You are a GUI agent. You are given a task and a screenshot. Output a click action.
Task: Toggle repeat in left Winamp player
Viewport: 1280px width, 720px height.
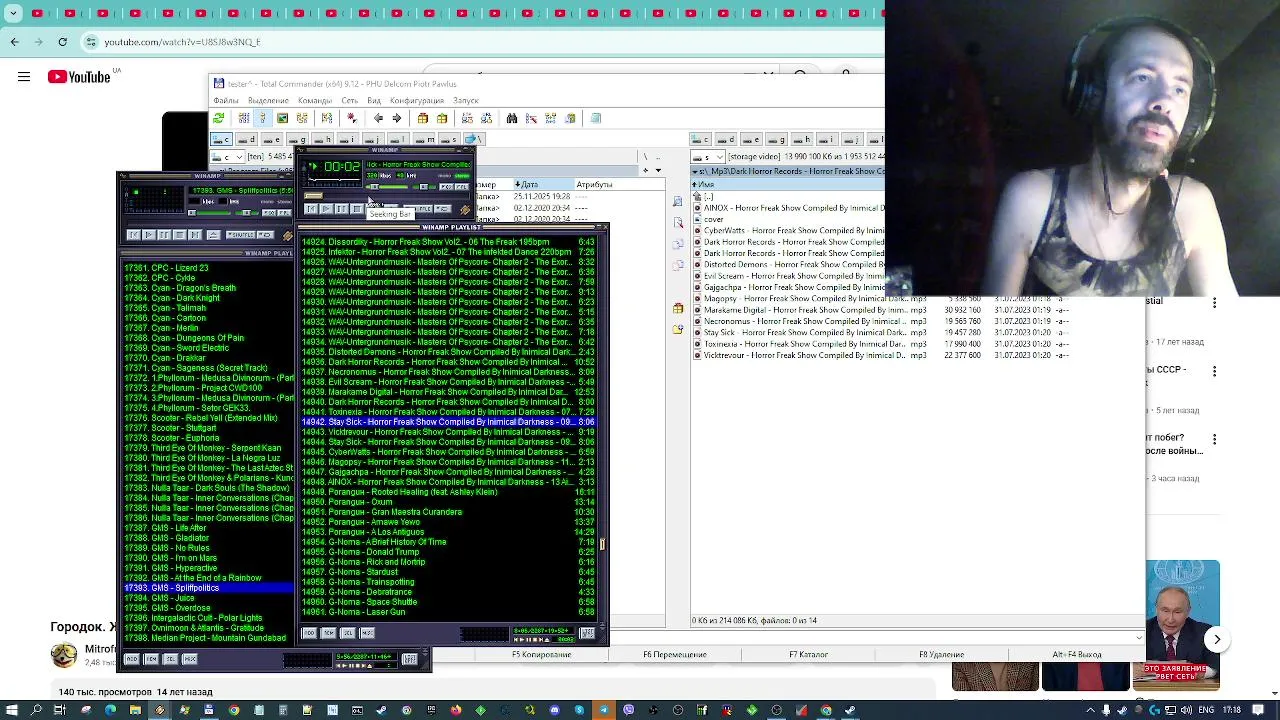(265, 235)
